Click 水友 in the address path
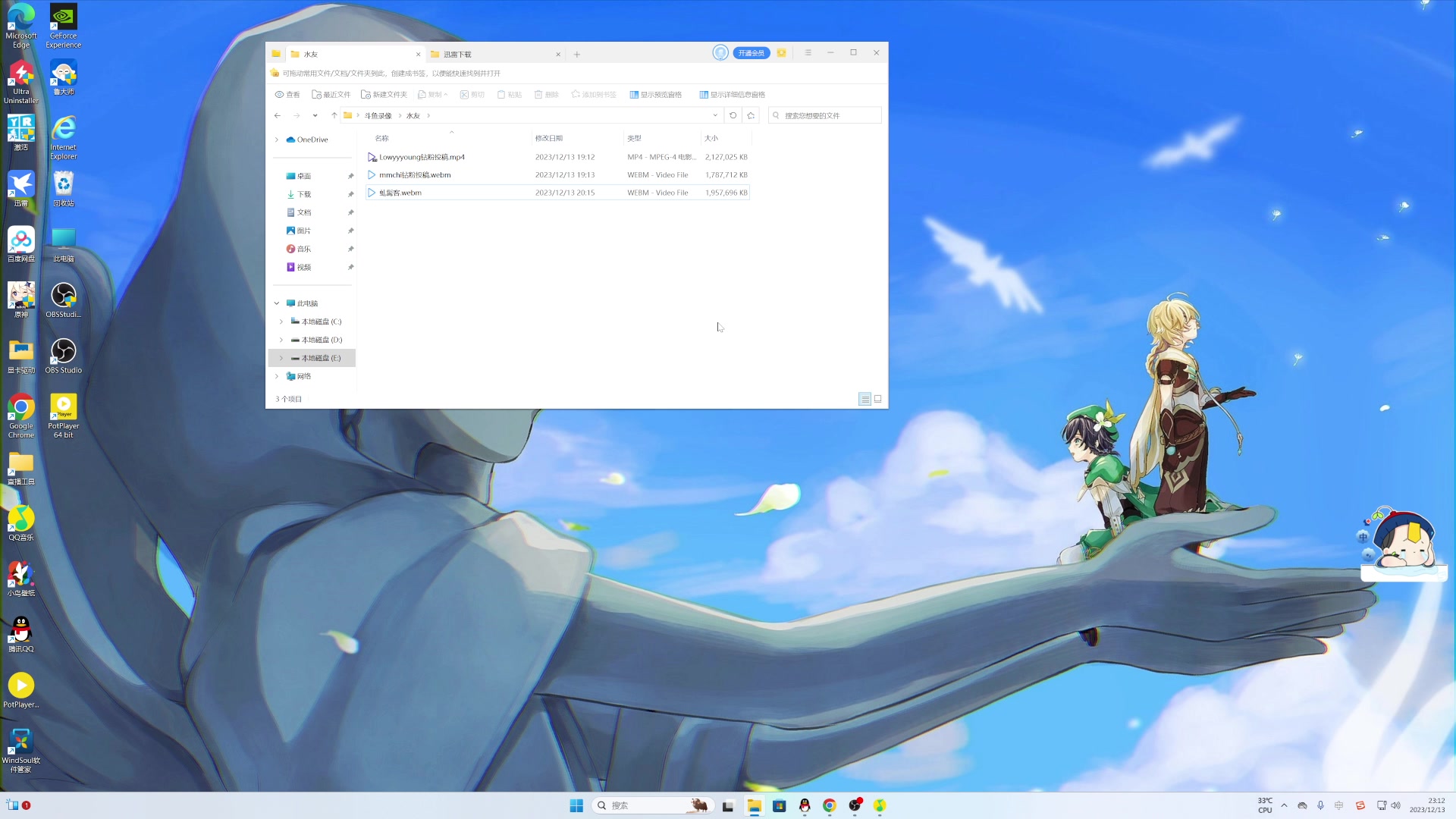The height and width of the screenshot is (819, 1456). [x=413, y=115]
